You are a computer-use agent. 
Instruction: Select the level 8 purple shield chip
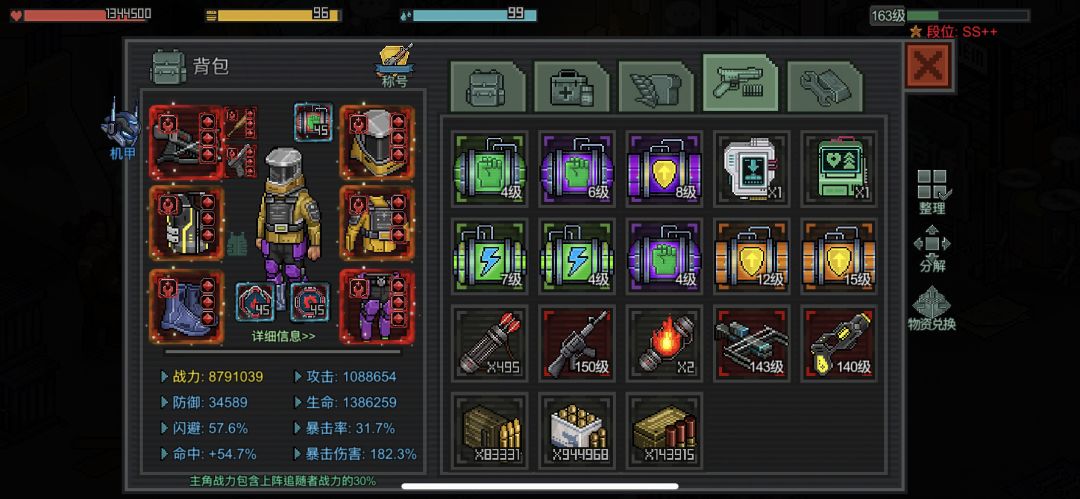click(x=664, y=168)
